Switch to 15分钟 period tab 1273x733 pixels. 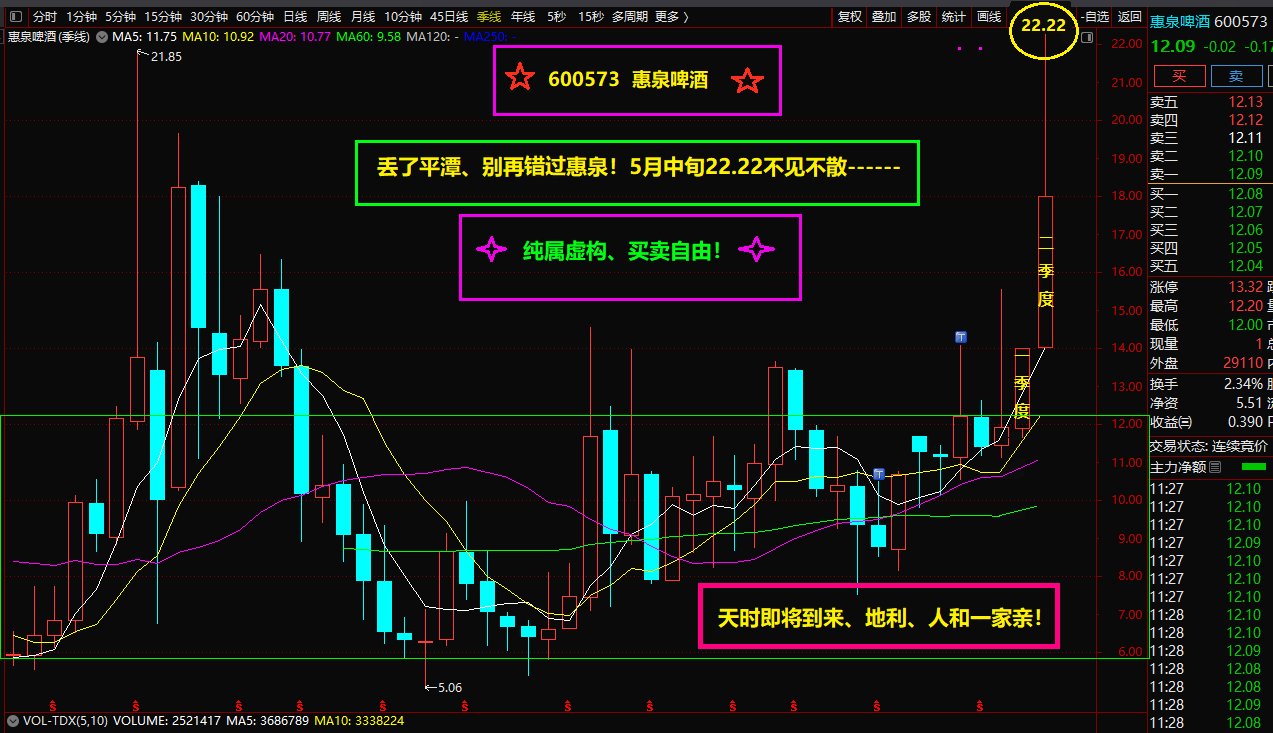pyautogui.click(x=163, y=17)
